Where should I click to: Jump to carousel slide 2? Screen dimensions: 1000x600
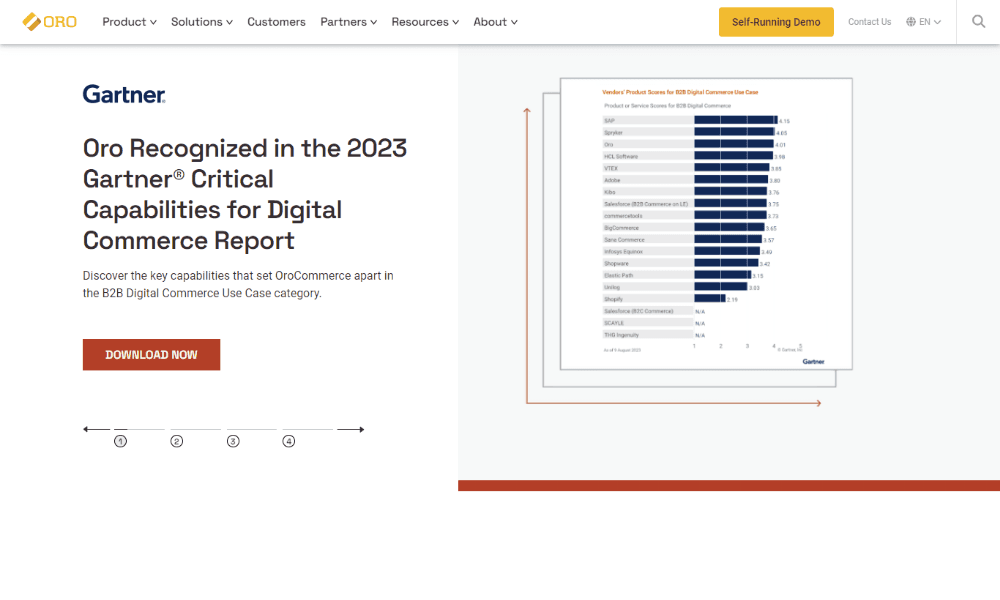177,441
